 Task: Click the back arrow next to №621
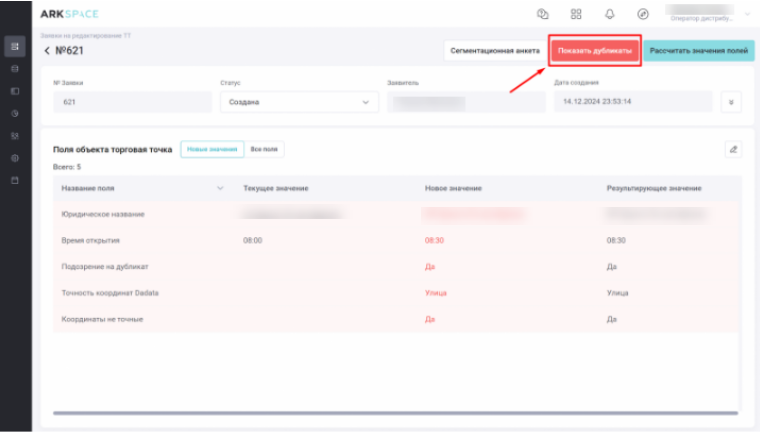47,51
